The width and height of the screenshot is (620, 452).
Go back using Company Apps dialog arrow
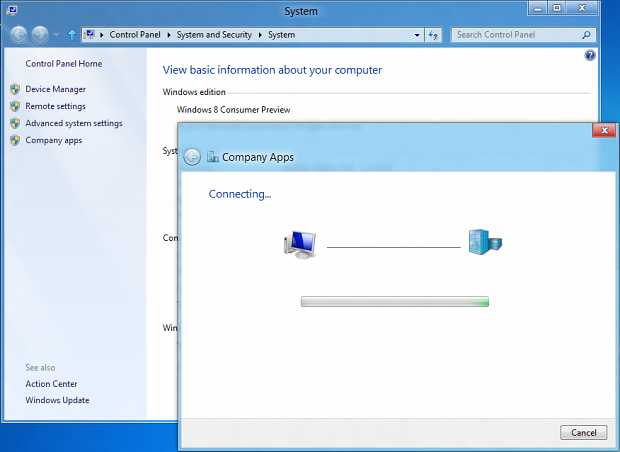click(192, 156)
